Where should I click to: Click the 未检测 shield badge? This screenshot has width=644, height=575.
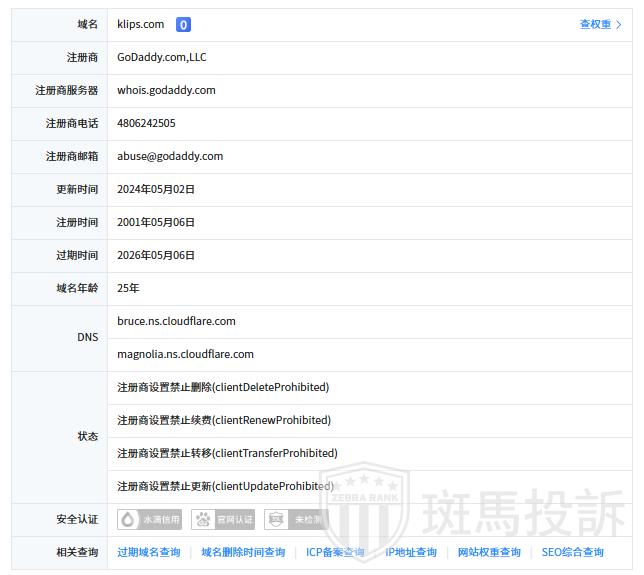(296, 520)
